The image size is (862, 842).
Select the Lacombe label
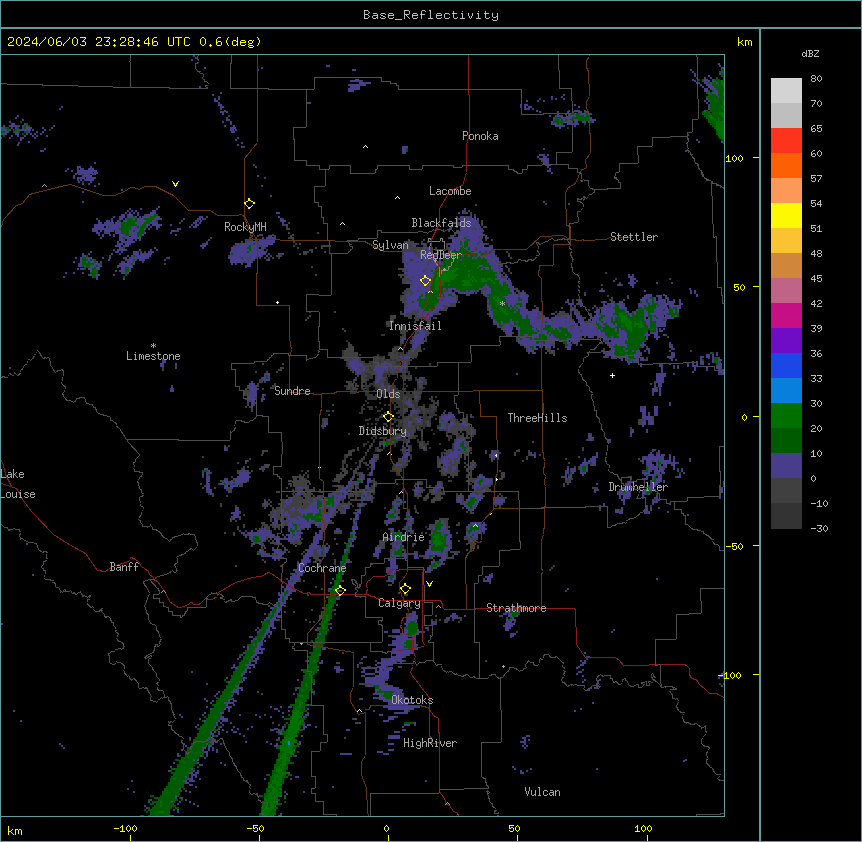tap(450, 191)
